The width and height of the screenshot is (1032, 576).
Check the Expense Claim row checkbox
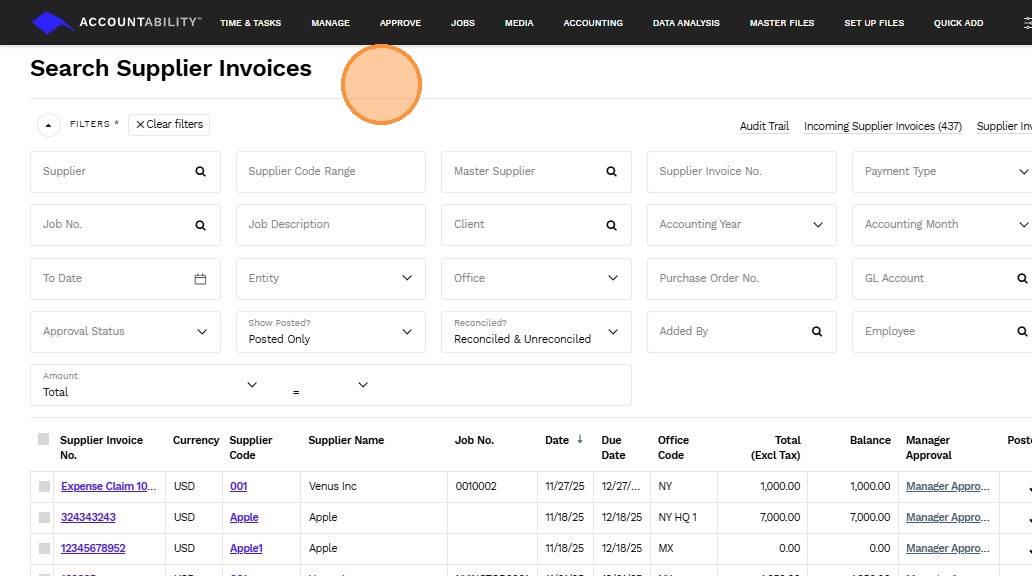(44, 486)
